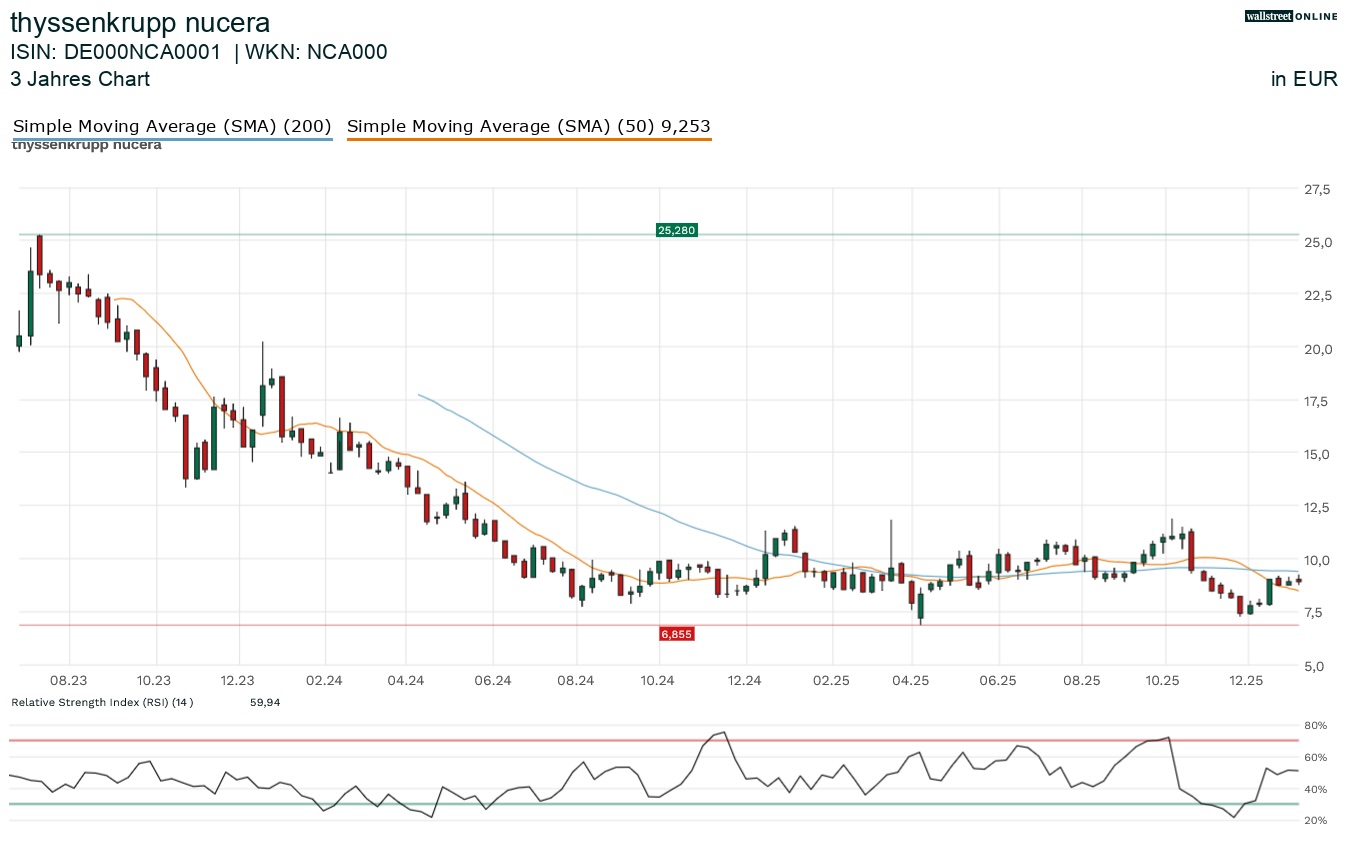
Task: Click the Relative Strength Index (RSI) label
Action: 102,702
